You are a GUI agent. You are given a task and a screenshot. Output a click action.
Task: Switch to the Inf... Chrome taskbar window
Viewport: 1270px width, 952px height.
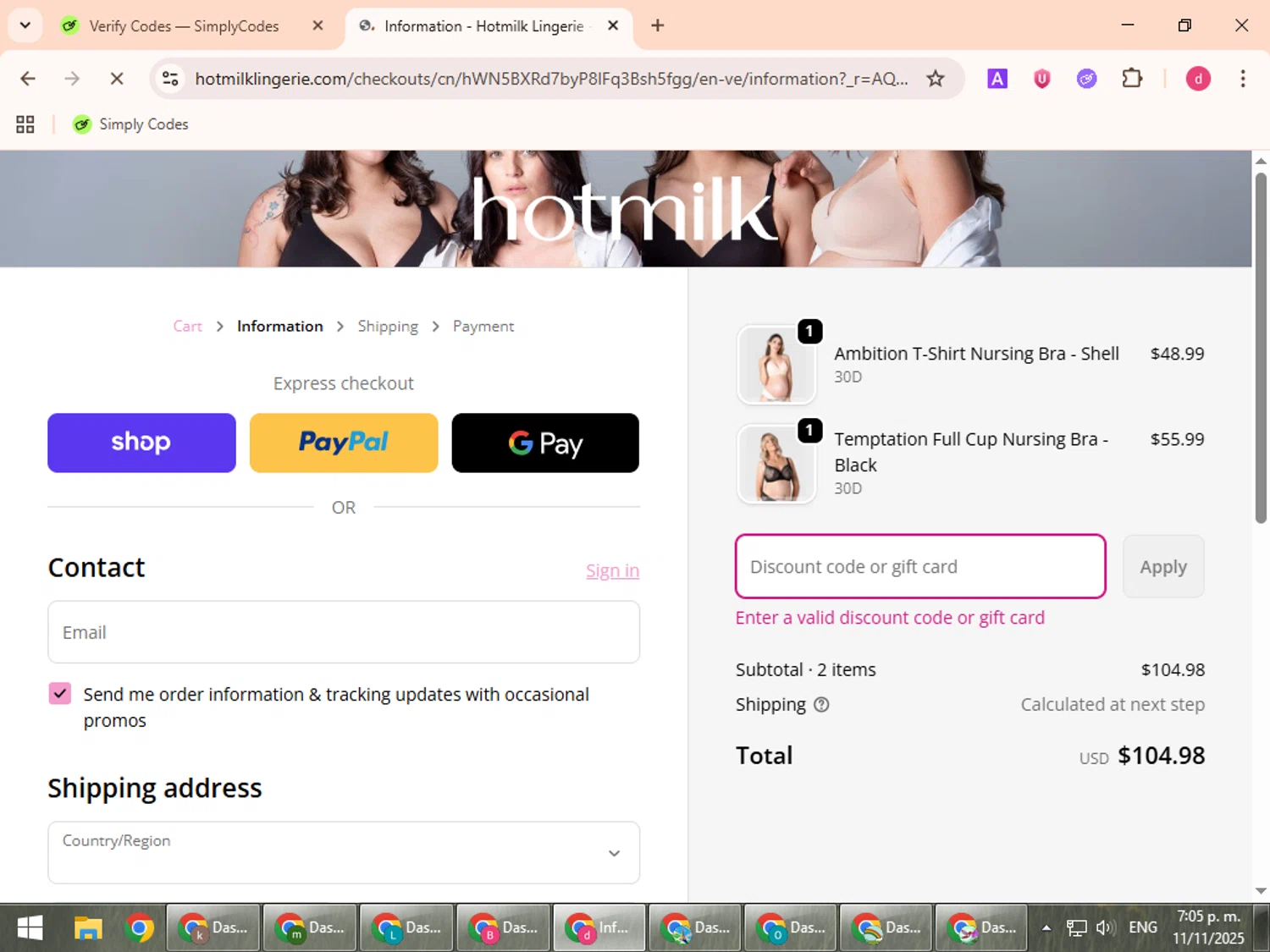599,928
